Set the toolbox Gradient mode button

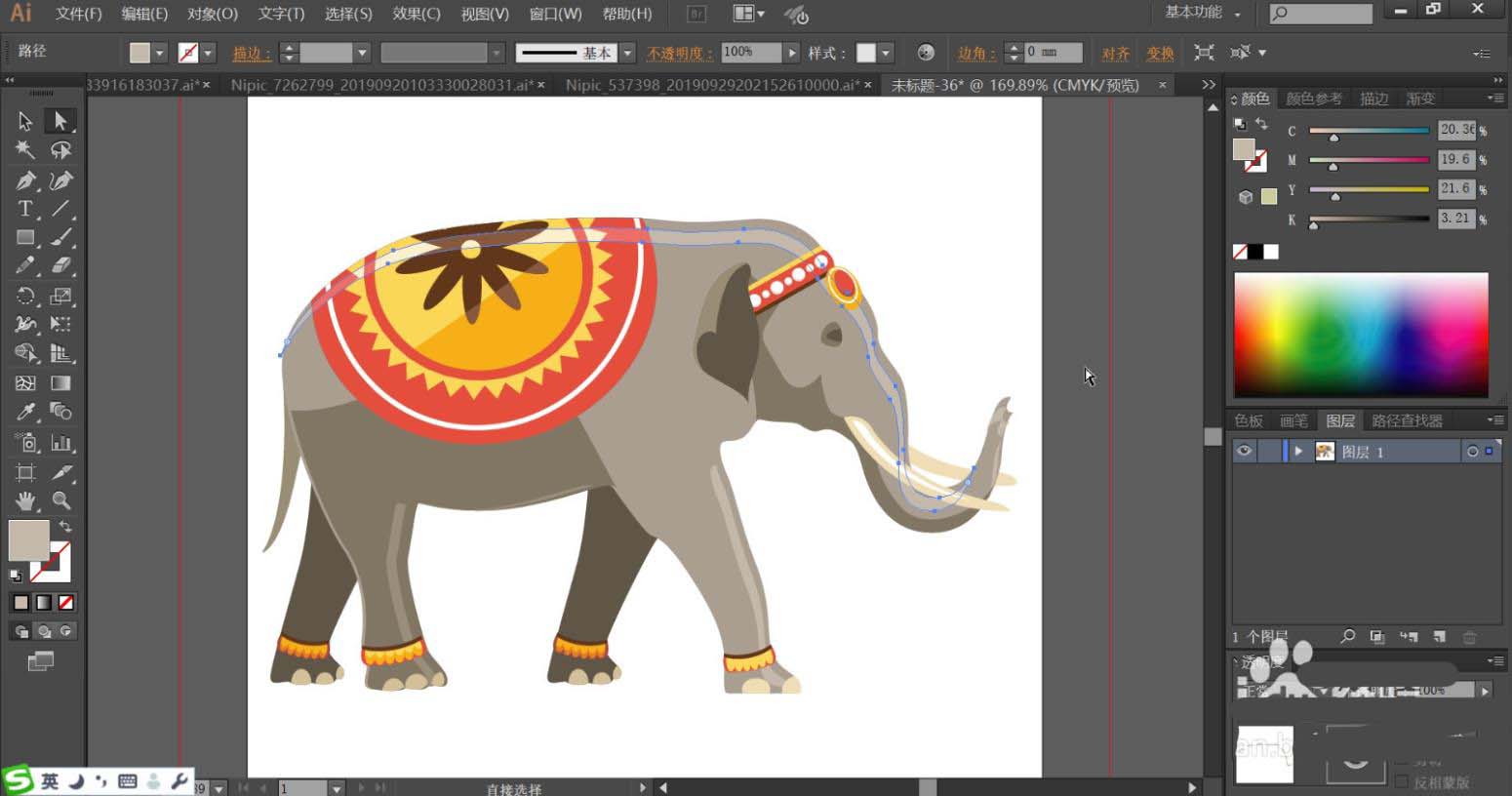pyautogui.click(x=43, y=603)
